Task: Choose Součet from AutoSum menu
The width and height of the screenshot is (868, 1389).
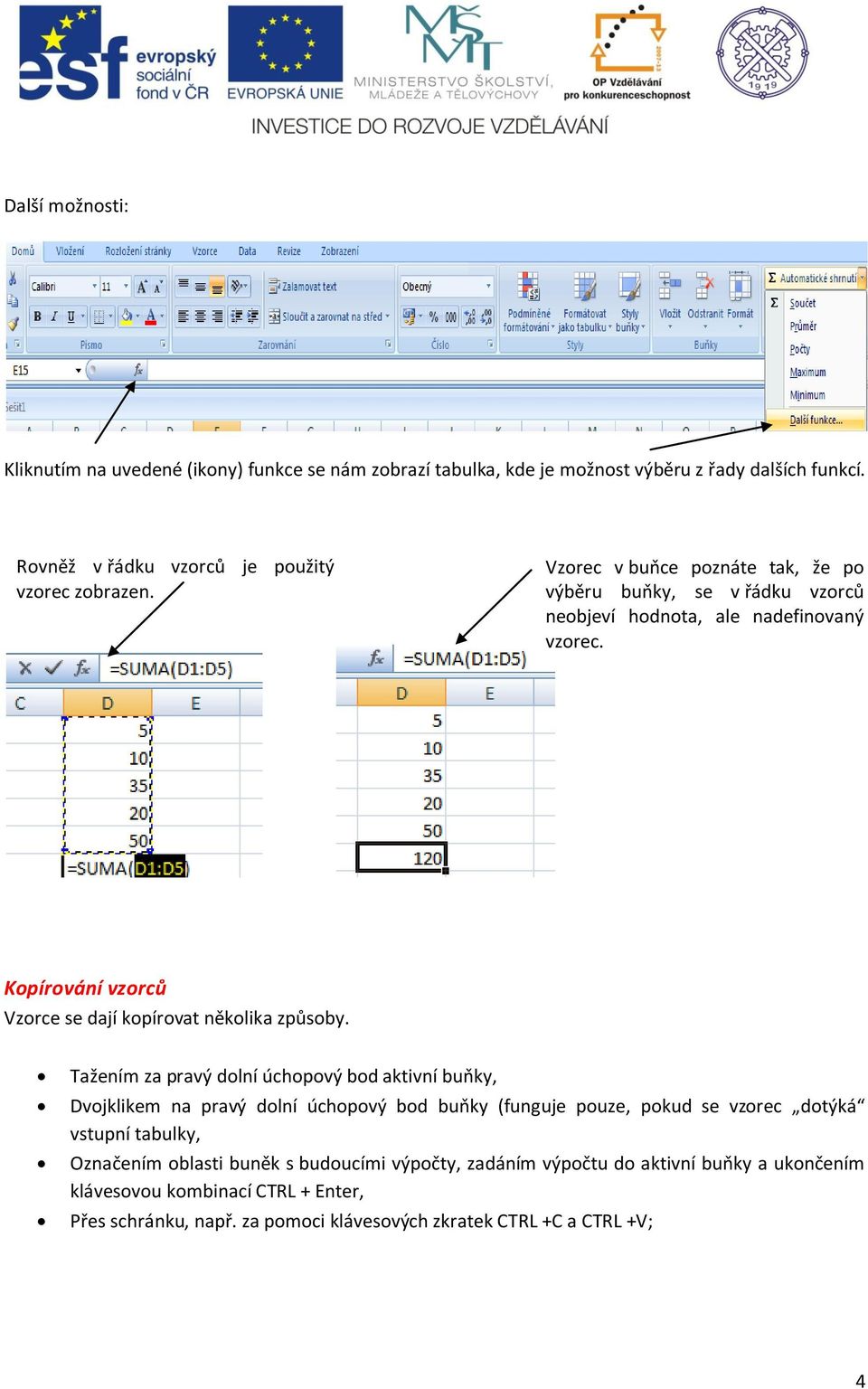Action: tap(802, 303)
